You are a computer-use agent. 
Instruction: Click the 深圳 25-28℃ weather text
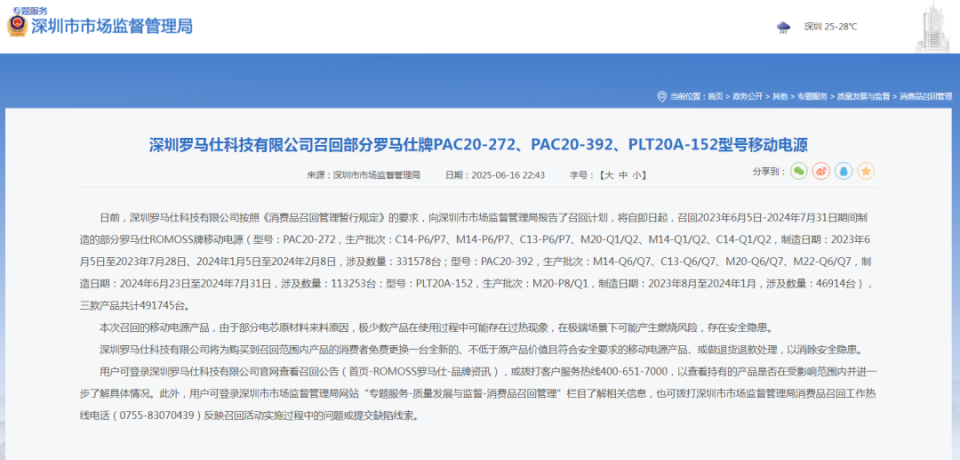click(x=830, y=27)
